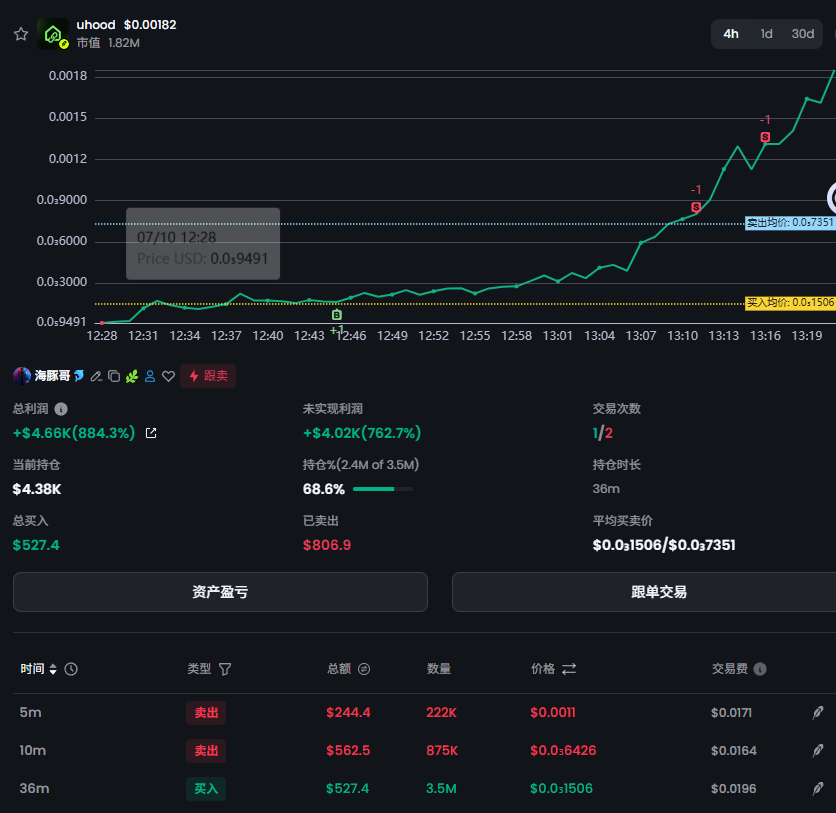This screenshot has height=813, width=836.
Task: Click the $0.0₃6426 price cell
Action: click(563, 751)
